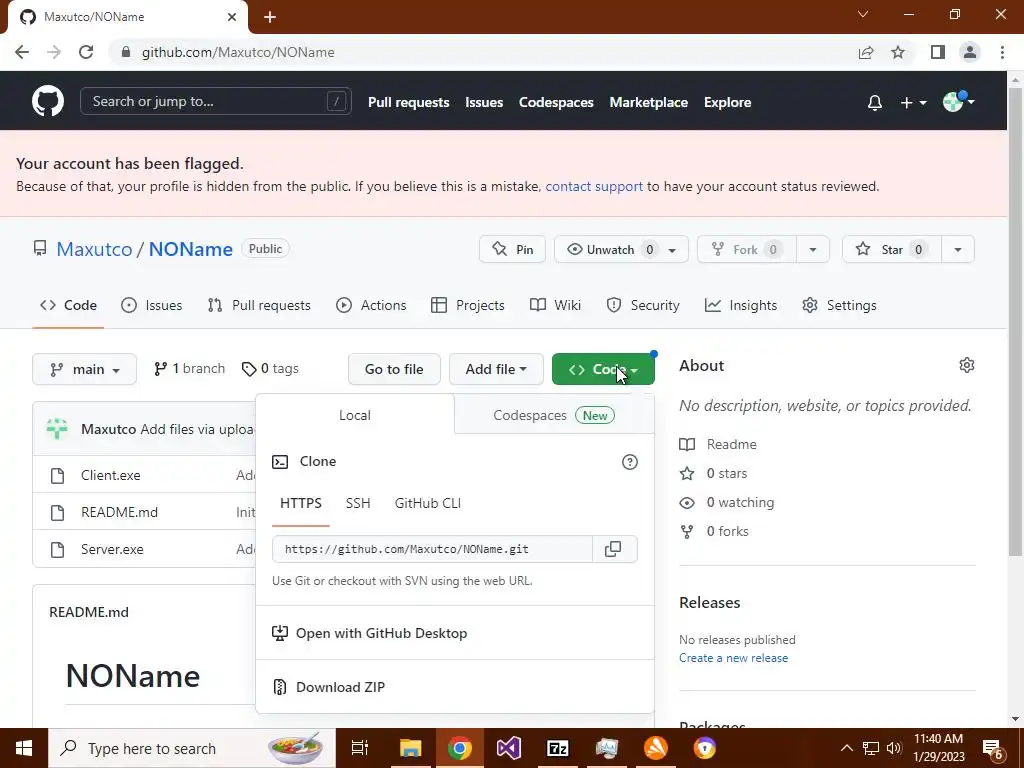Screen dimensions: 1024x768
Task: Click the Clone help question icon
Action: point(630,462)
